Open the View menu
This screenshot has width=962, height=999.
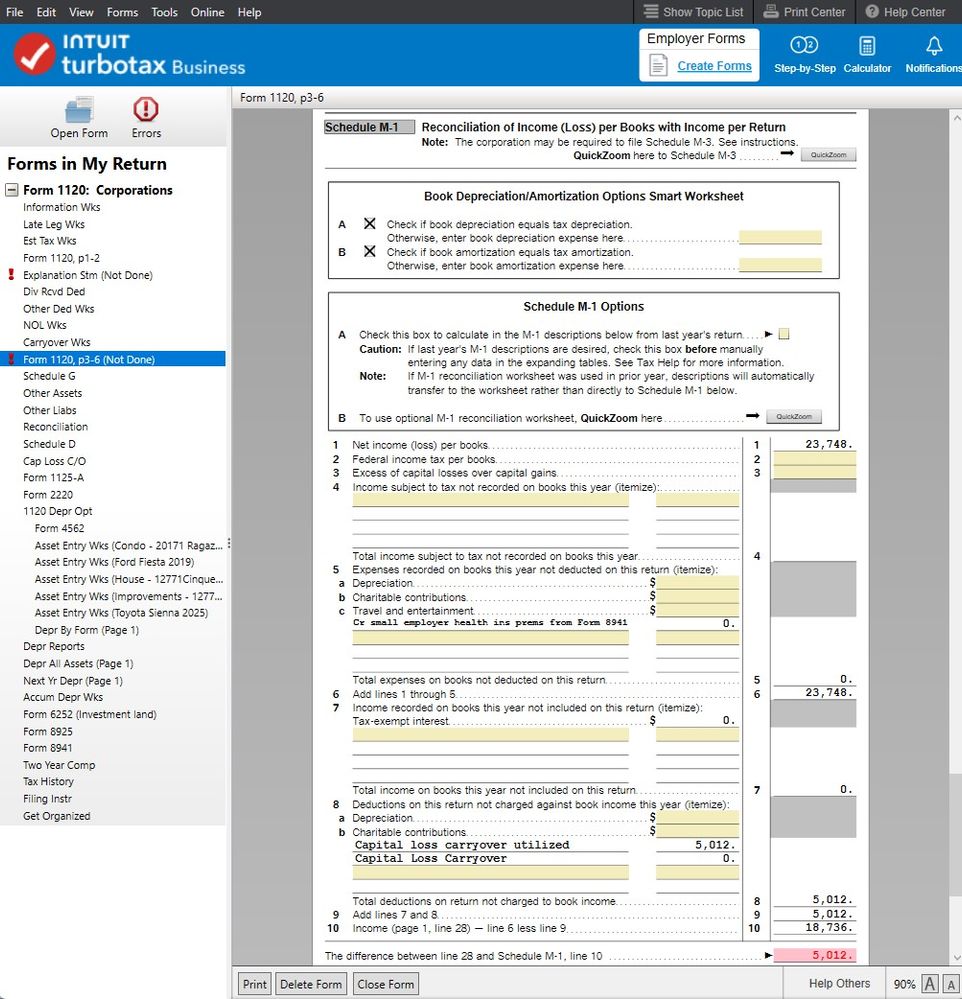81,12
